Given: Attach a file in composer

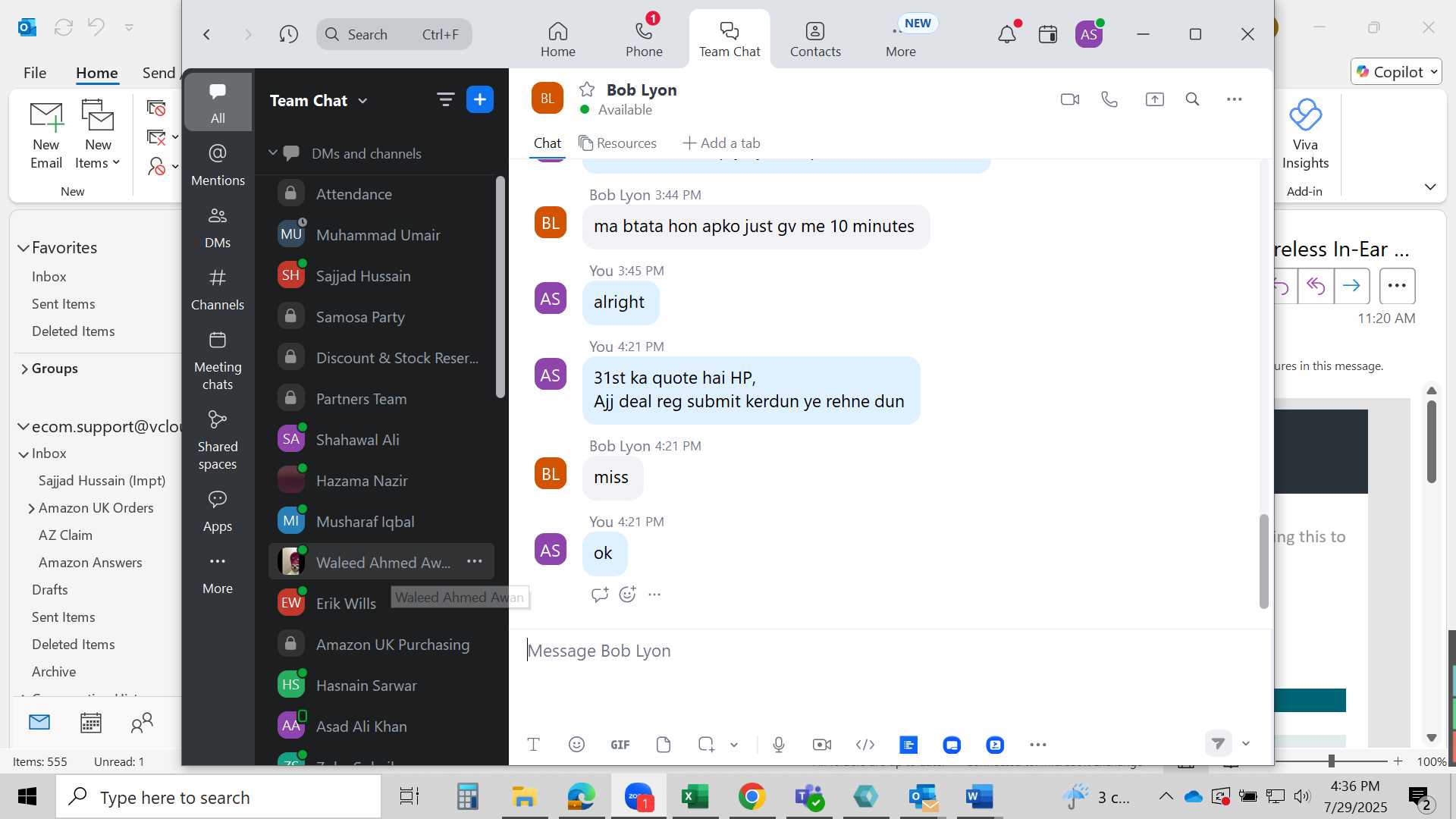Looking at the screenshot, I should point(664,745).
